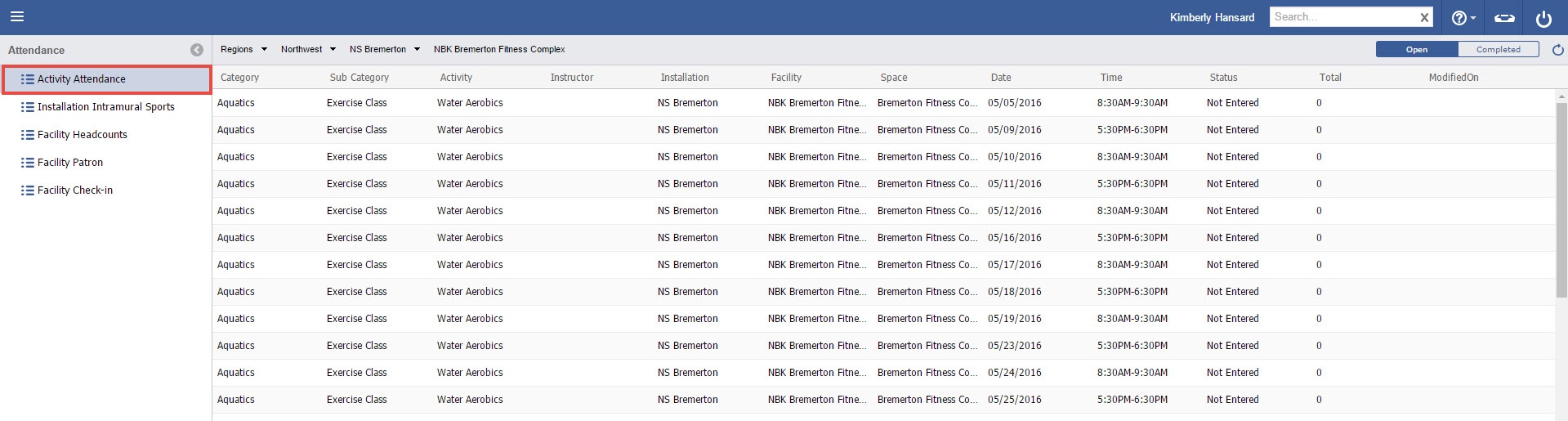Collapse the Attendance side panel
The width and height of the screenshot is (1568, 421).
pos(197,50)
